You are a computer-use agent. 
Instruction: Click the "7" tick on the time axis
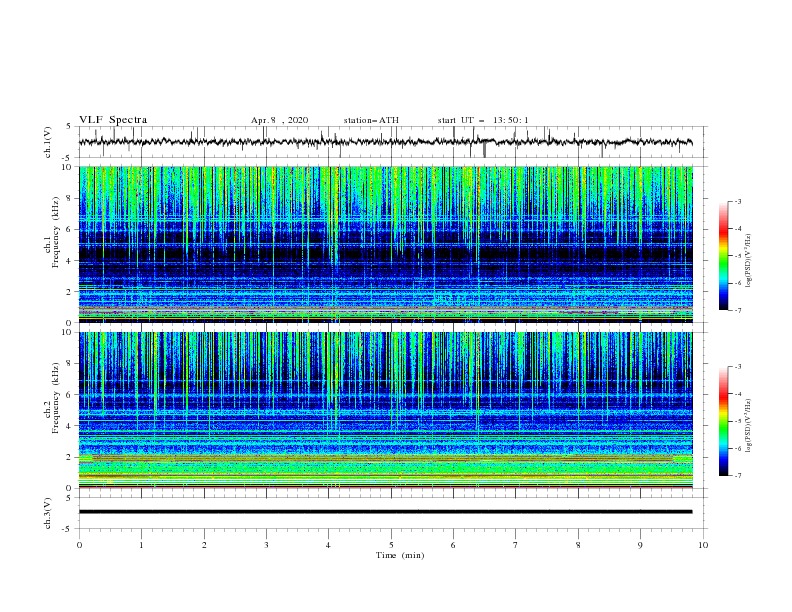[516, 545]
